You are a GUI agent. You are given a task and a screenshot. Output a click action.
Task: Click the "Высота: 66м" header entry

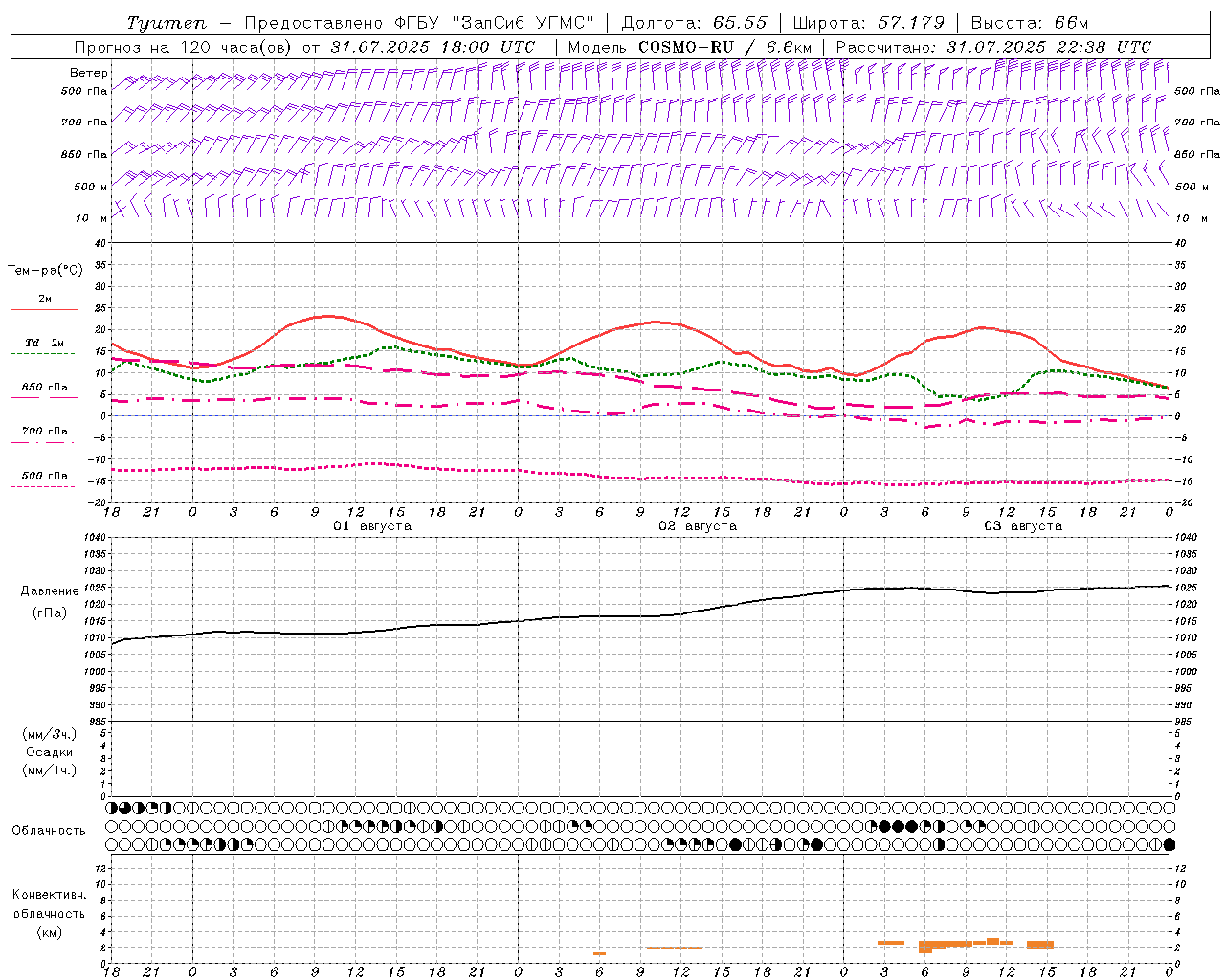click(1031, 23)
